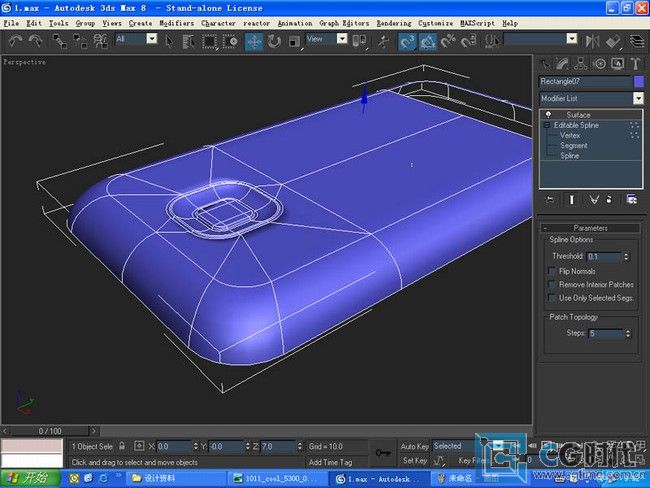Screen dimensions: 650x488
Task: Open the Layer Manager icon
Action: [638, 41]
